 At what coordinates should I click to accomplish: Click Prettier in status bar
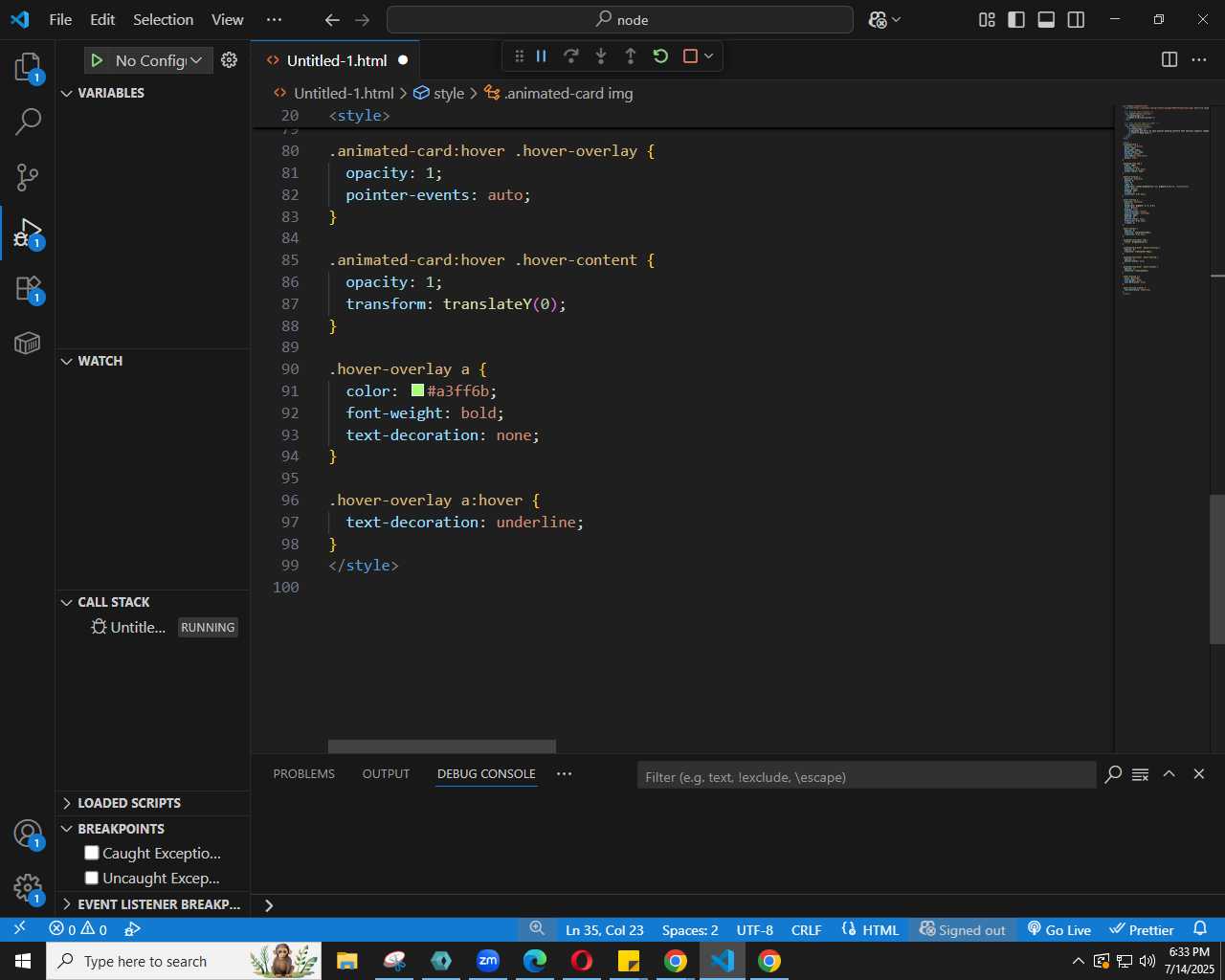(x=1142, y=929)
